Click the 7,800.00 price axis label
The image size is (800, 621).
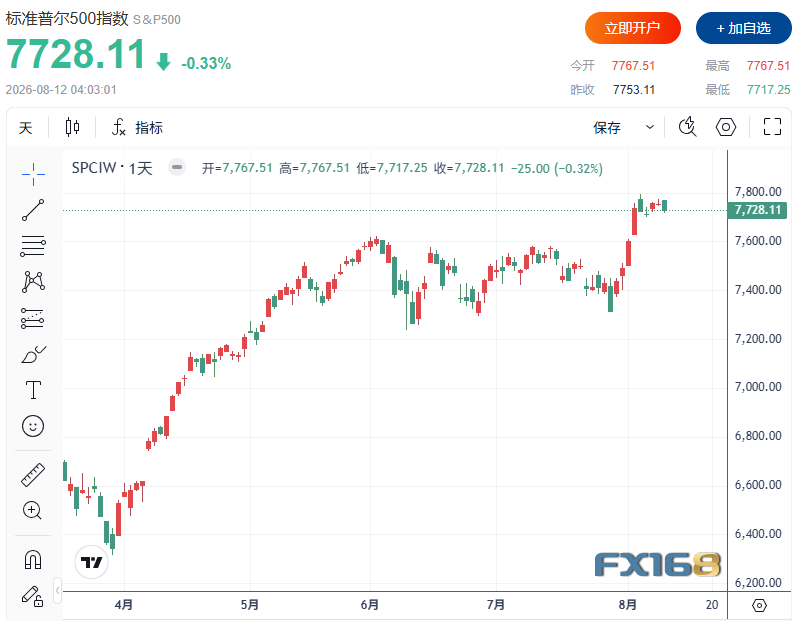point(758,192)
